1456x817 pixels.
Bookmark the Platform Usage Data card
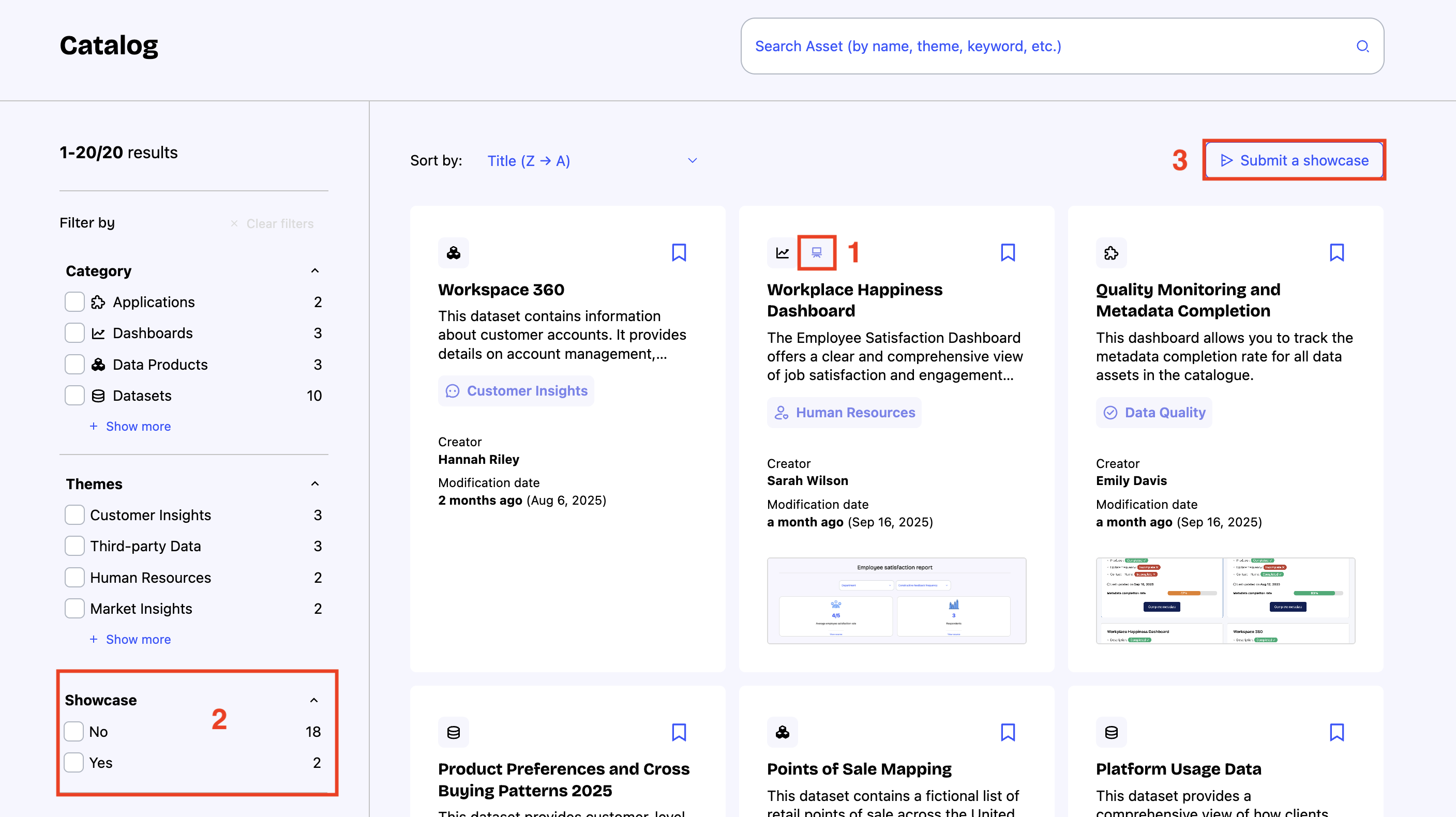(1336, 732)
